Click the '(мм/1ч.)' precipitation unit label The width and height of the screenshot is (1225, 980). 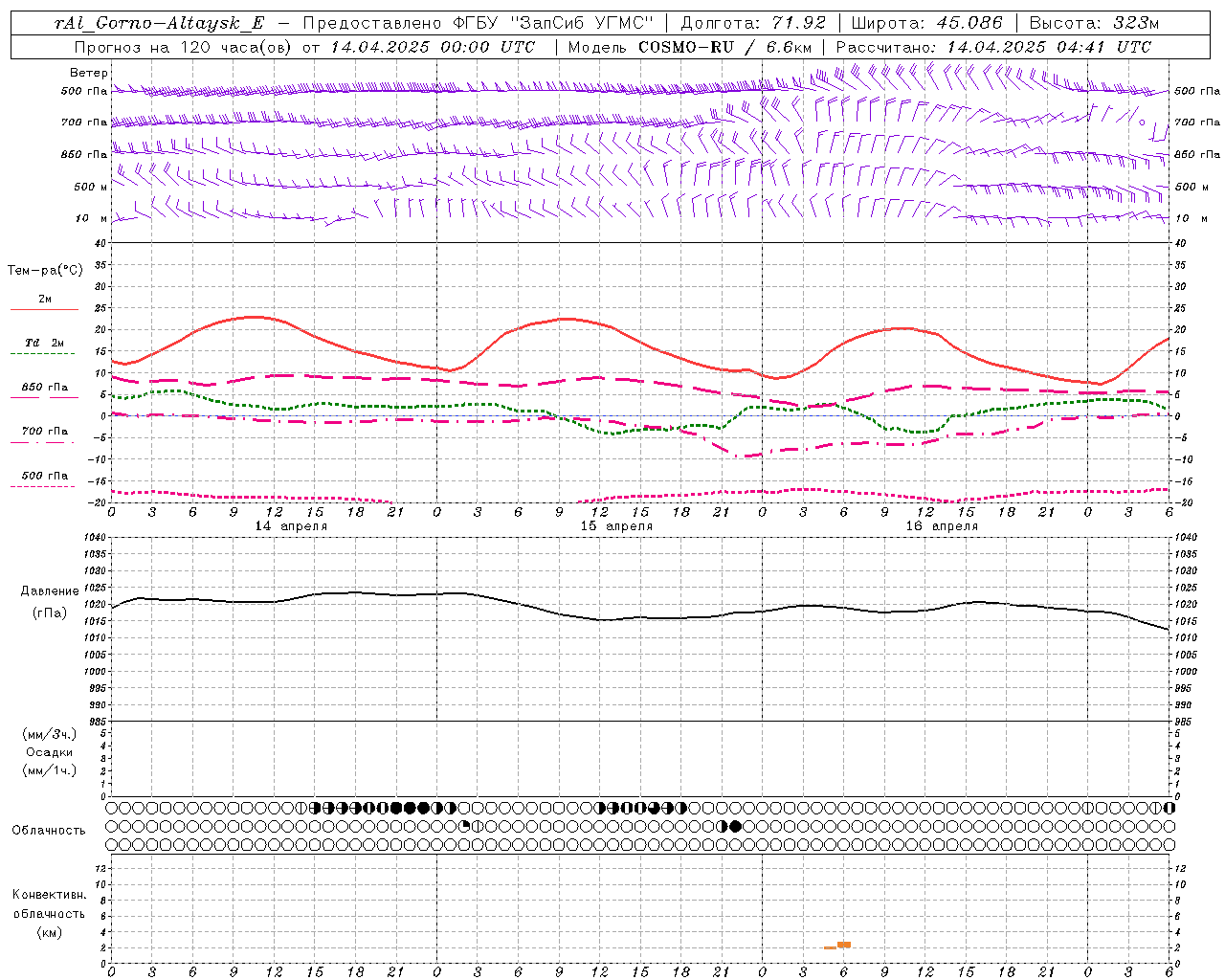pos(49,770)
